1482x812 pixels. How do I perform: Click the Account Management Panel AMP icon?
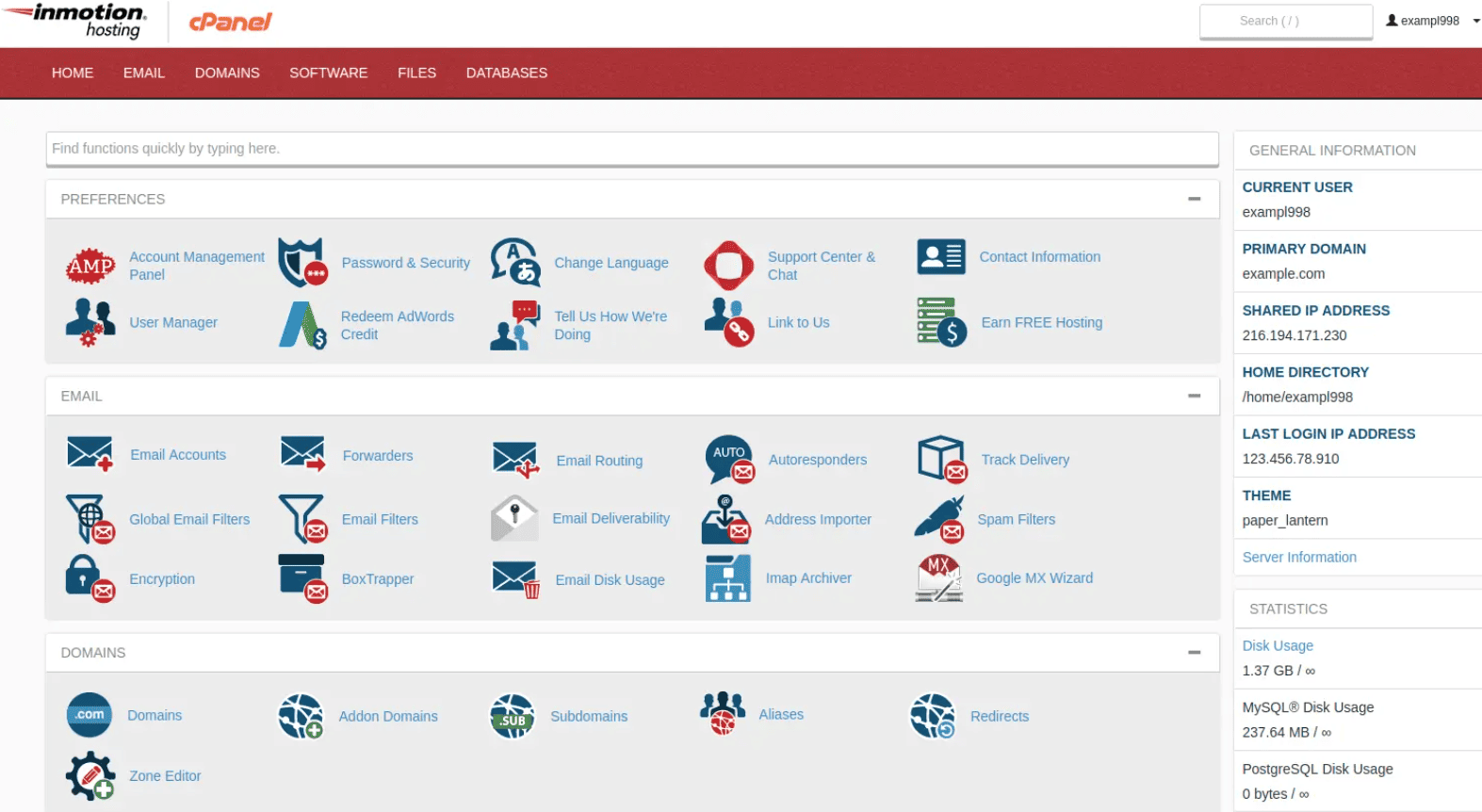tap(90, 266)
